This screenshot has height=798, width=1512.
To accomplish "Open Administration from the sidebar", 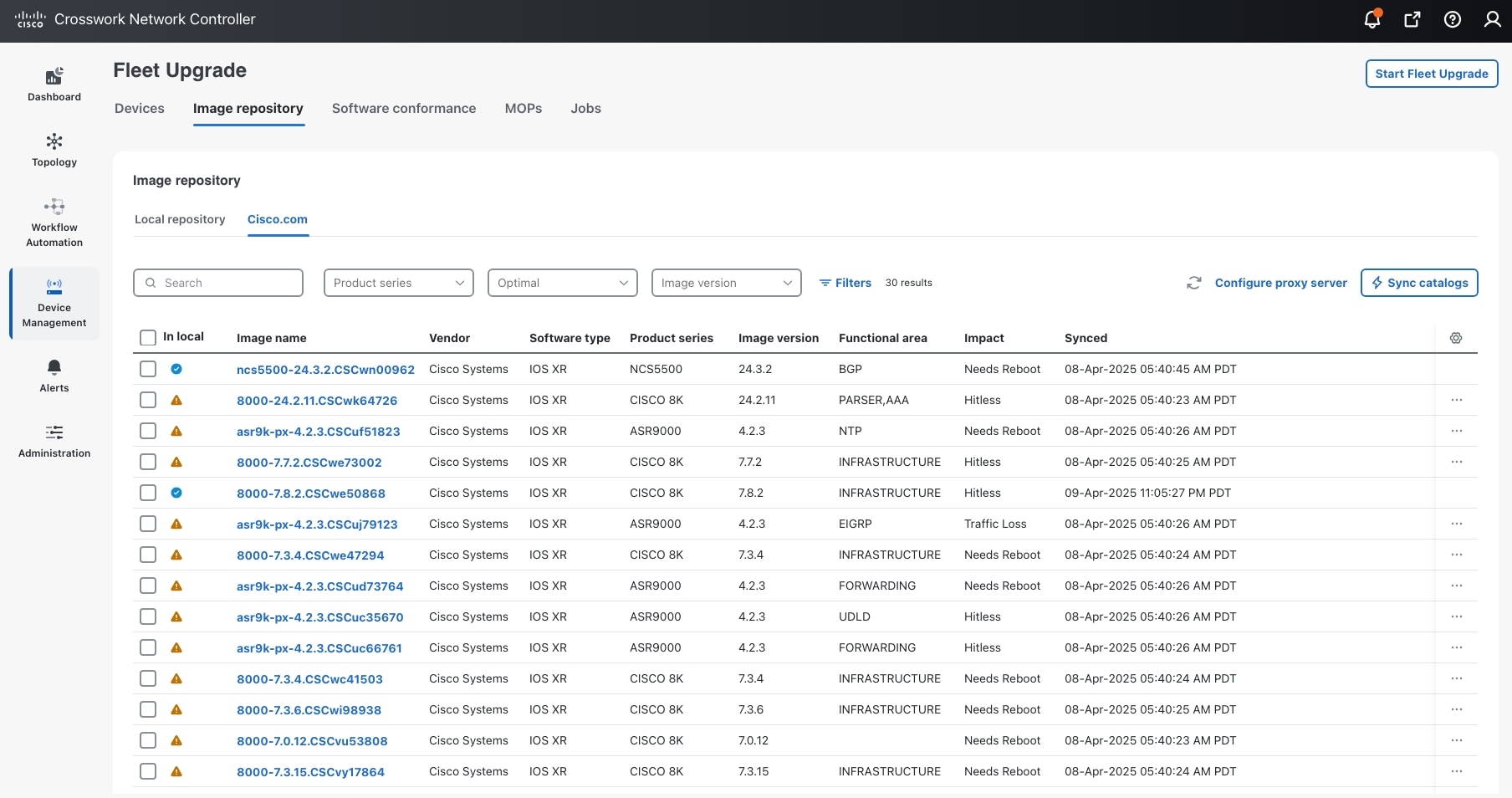I will pyautogui.click(x=54, y=441).
